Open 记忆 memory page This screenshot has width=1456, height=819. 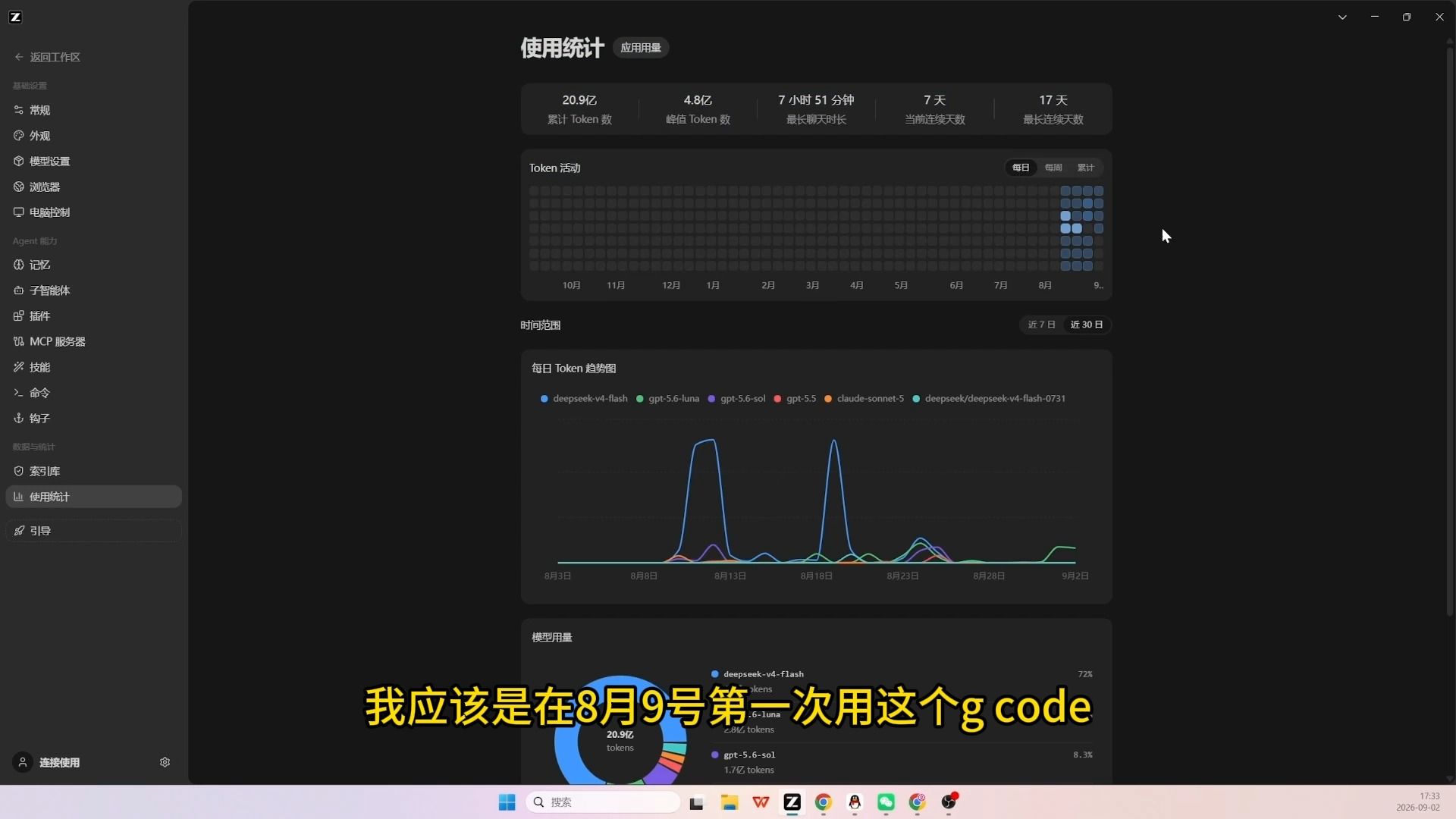tap(93, 265)
